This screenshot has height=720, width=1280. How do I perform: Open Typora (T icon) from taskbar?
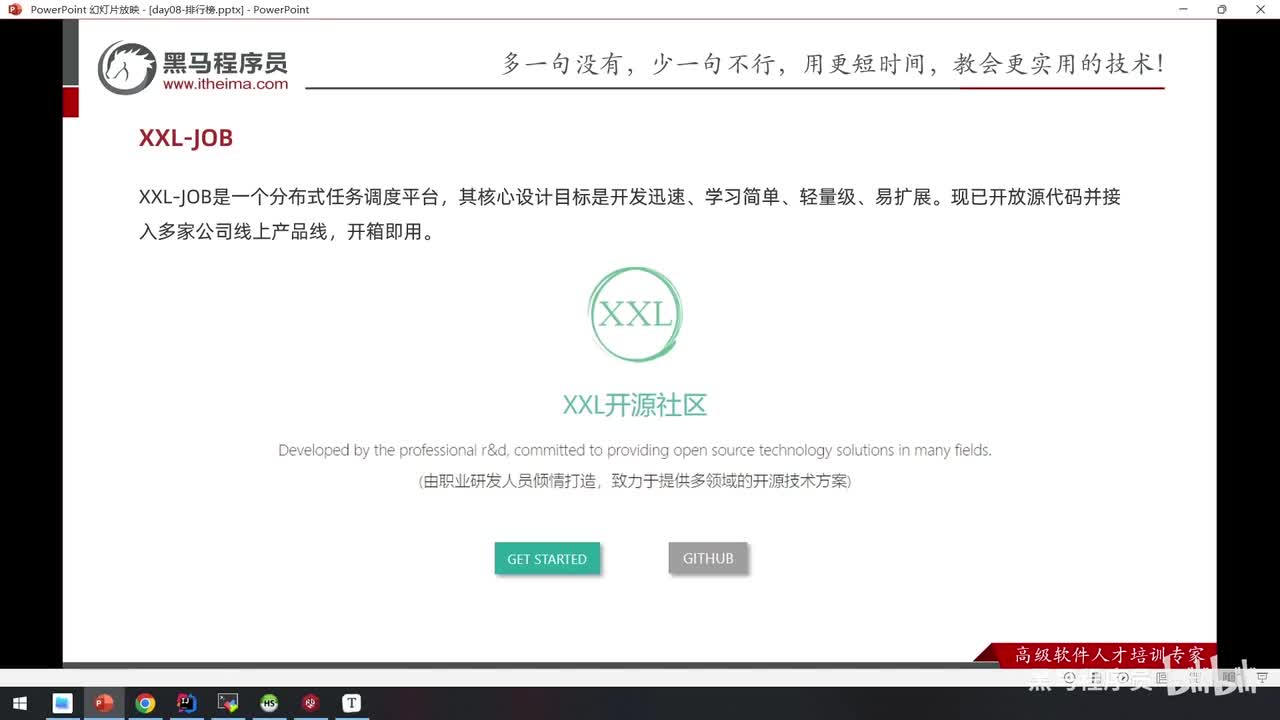coord(351,703)
